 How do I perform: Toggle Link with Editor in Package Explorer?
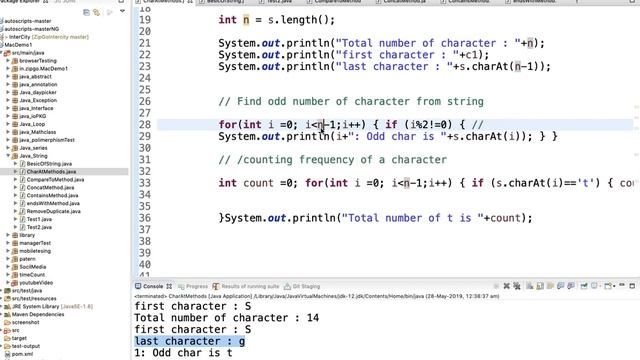[x=97, y=13]
